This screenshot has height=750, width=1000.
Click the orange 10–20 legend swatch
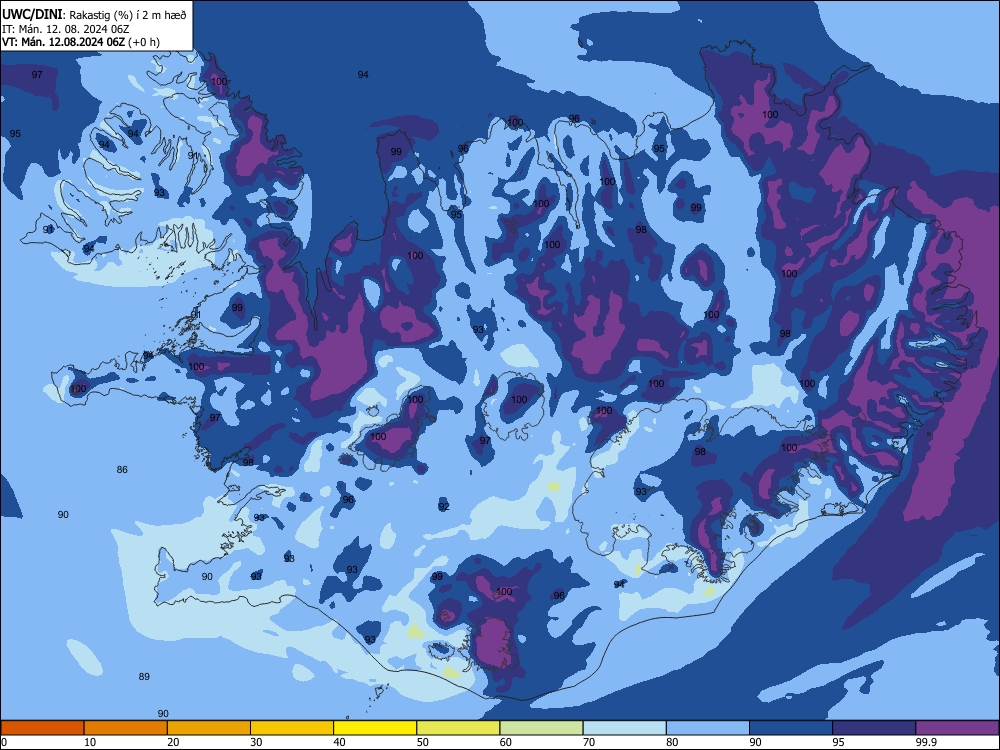(x=126, y=728)
